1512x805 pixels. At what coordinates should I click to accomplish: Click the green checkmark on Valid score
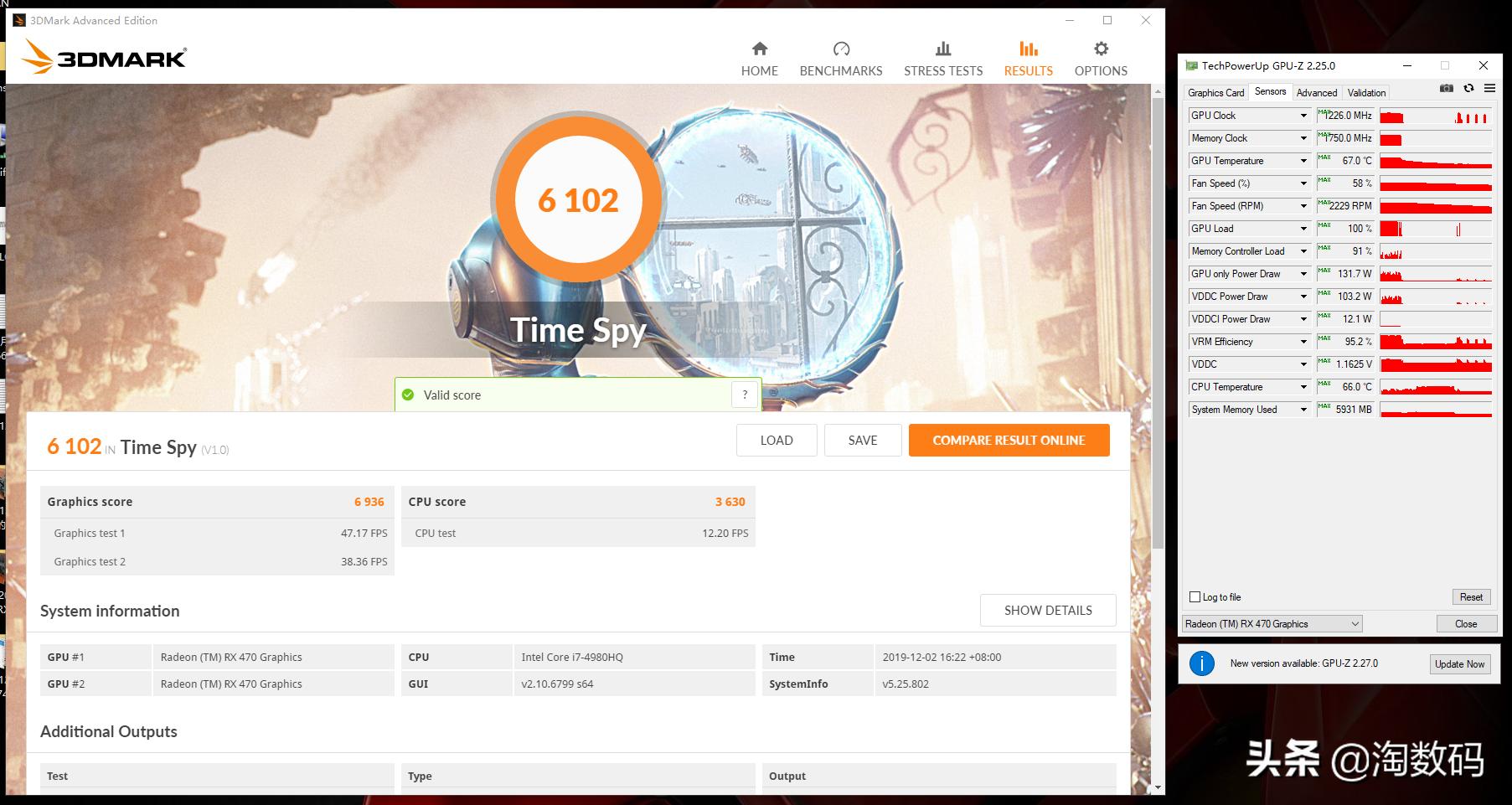408,394
